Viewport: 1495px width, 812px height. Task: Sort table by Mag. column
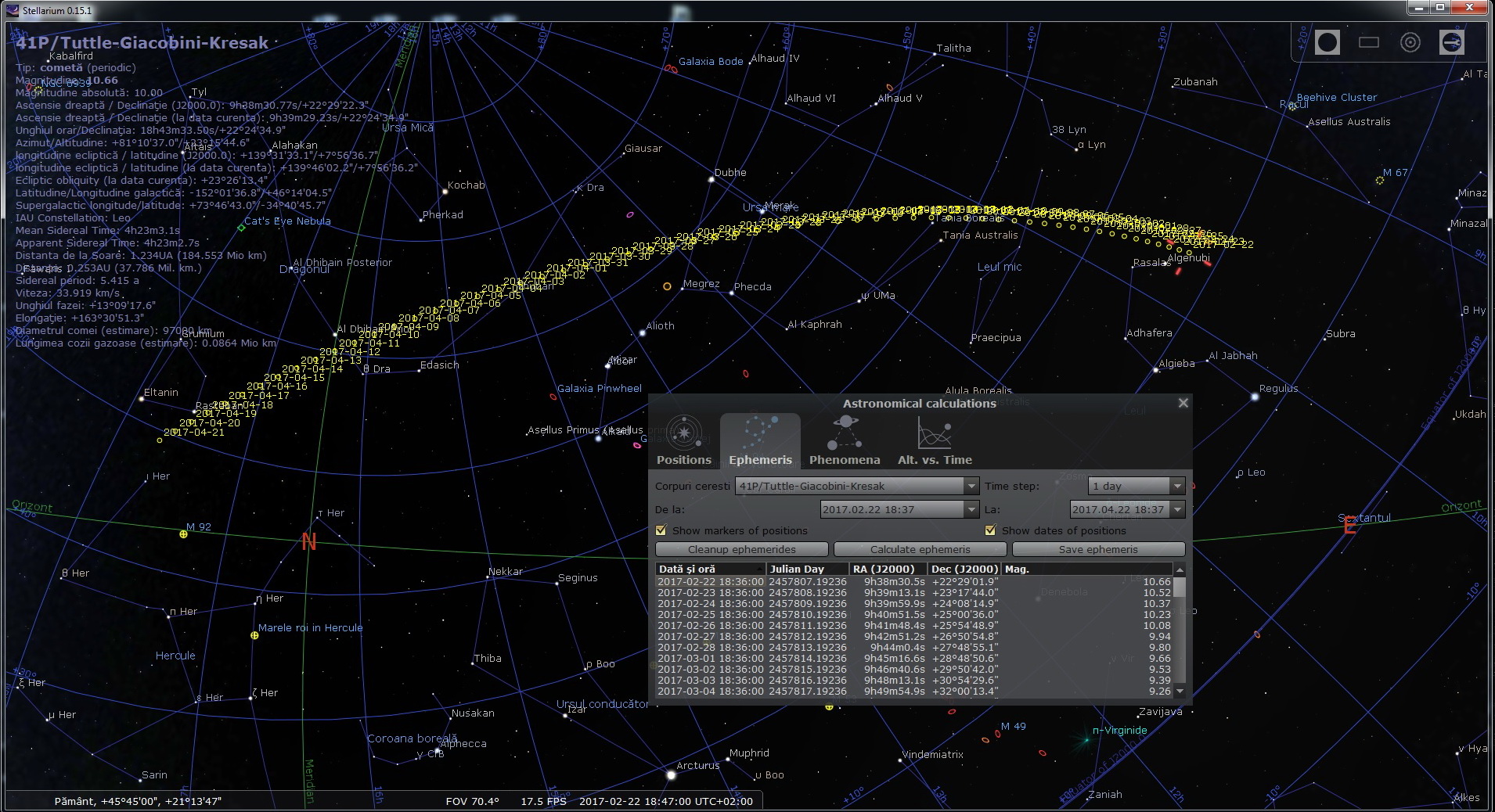pos(1086,569)
